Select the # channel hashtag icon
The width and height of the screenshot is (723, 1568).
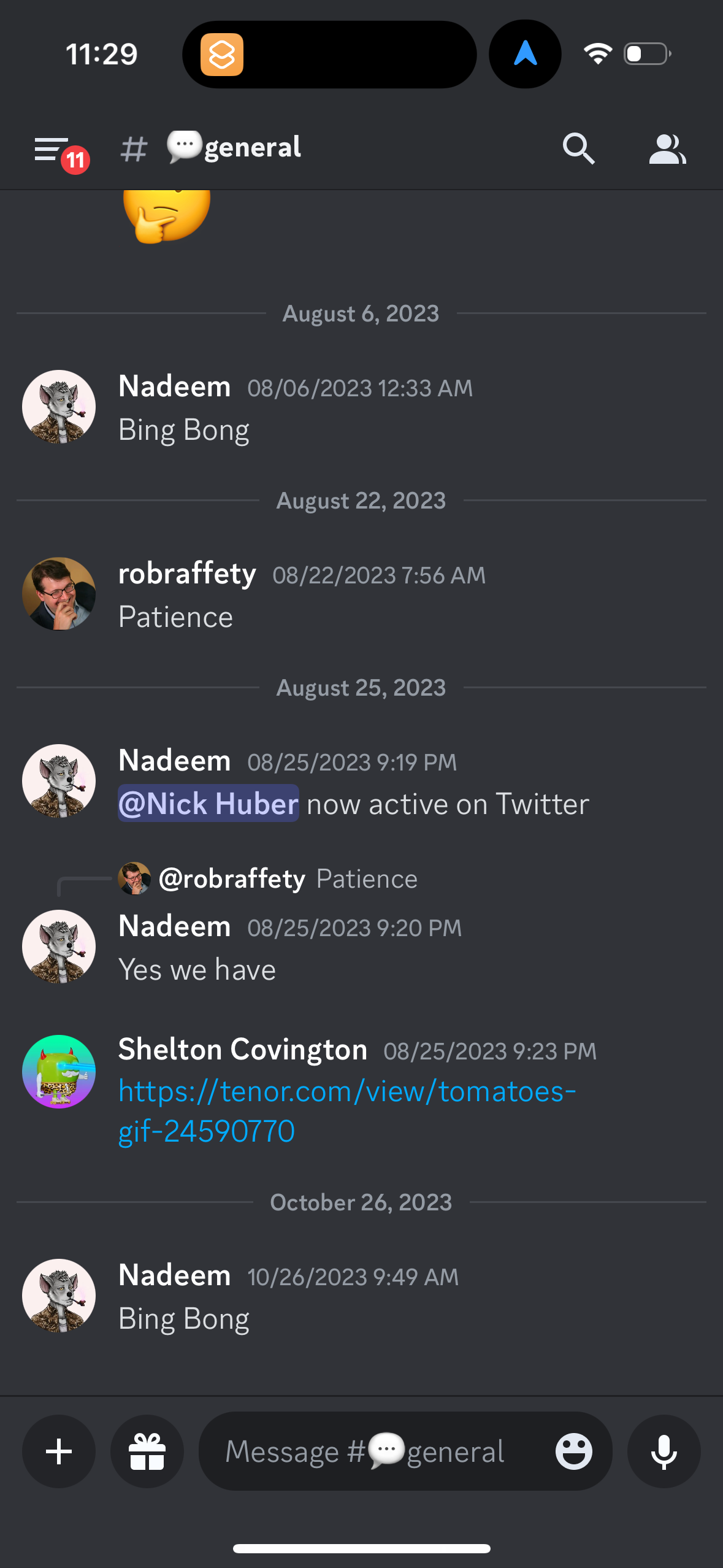(x=134, y=148)
